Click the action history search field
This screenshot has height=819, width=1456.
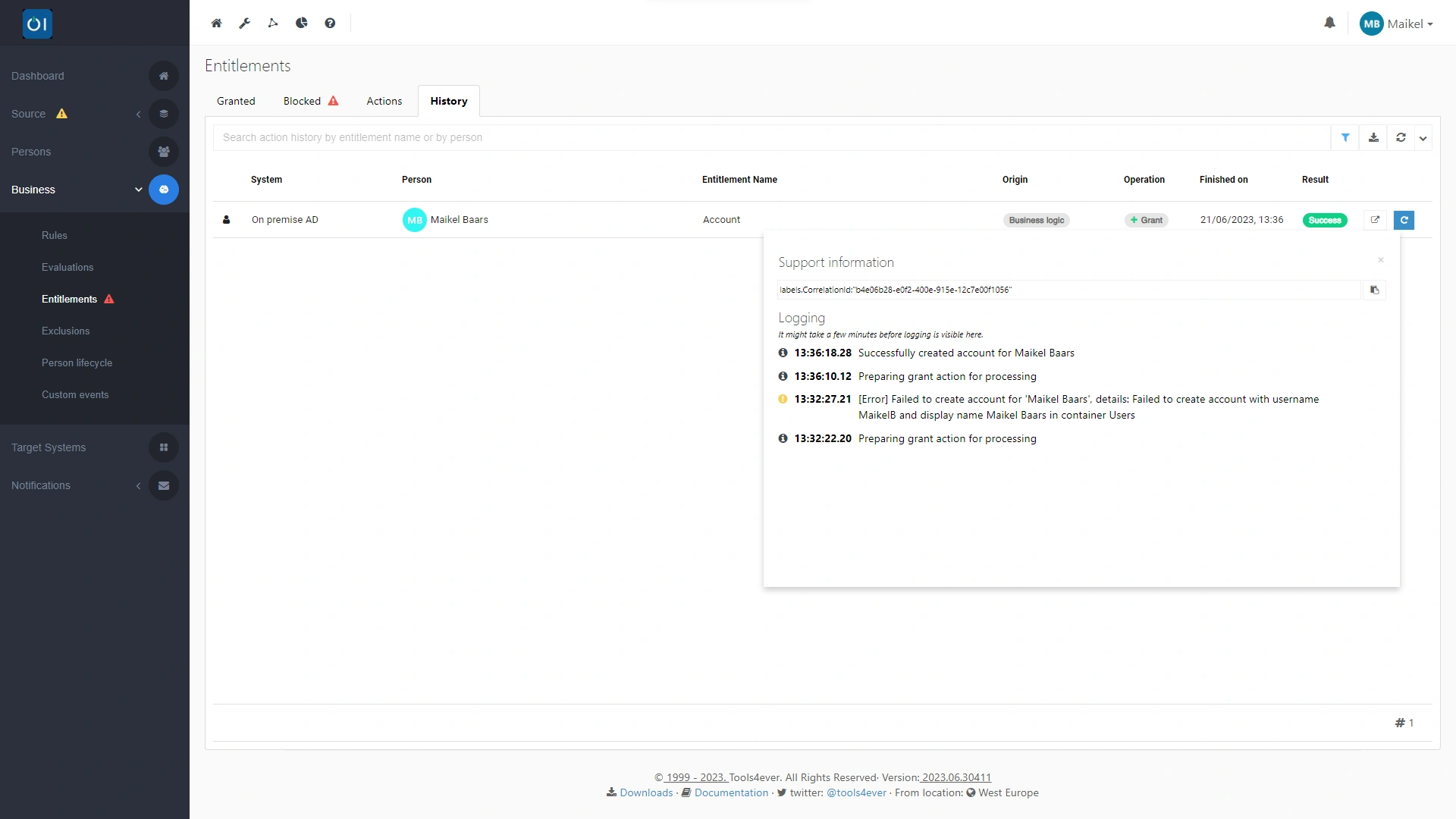click(x=770, y=137)
